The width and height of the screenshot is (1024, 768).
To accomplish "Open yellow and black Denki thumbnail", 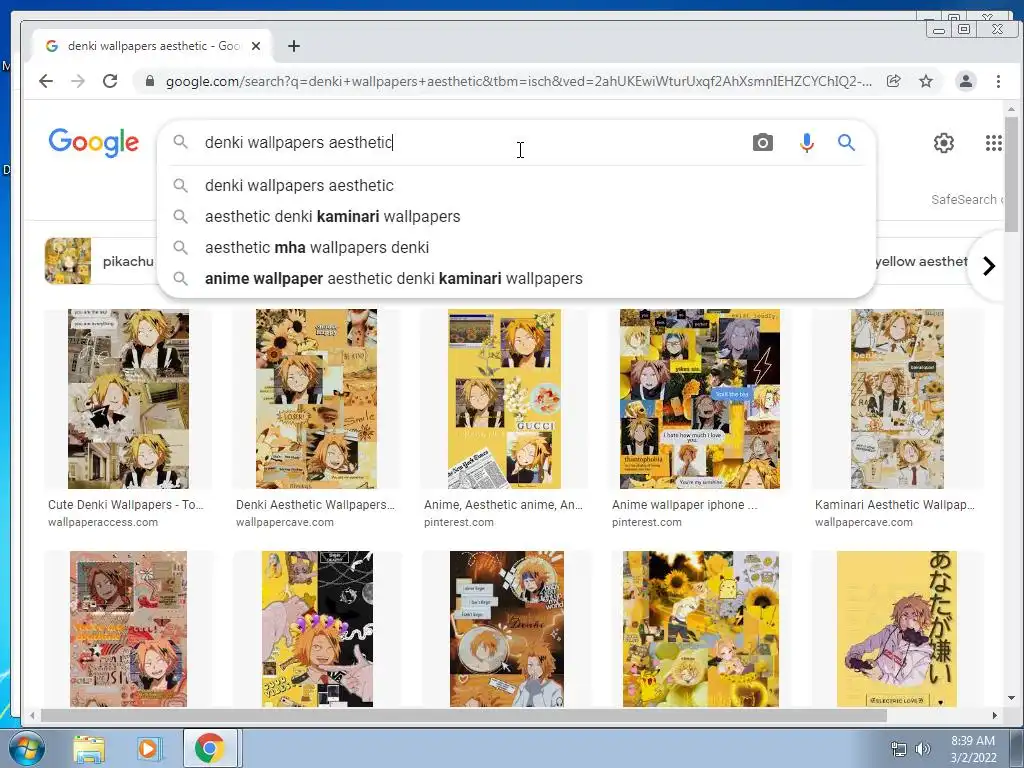I will [x=317, y=629].
